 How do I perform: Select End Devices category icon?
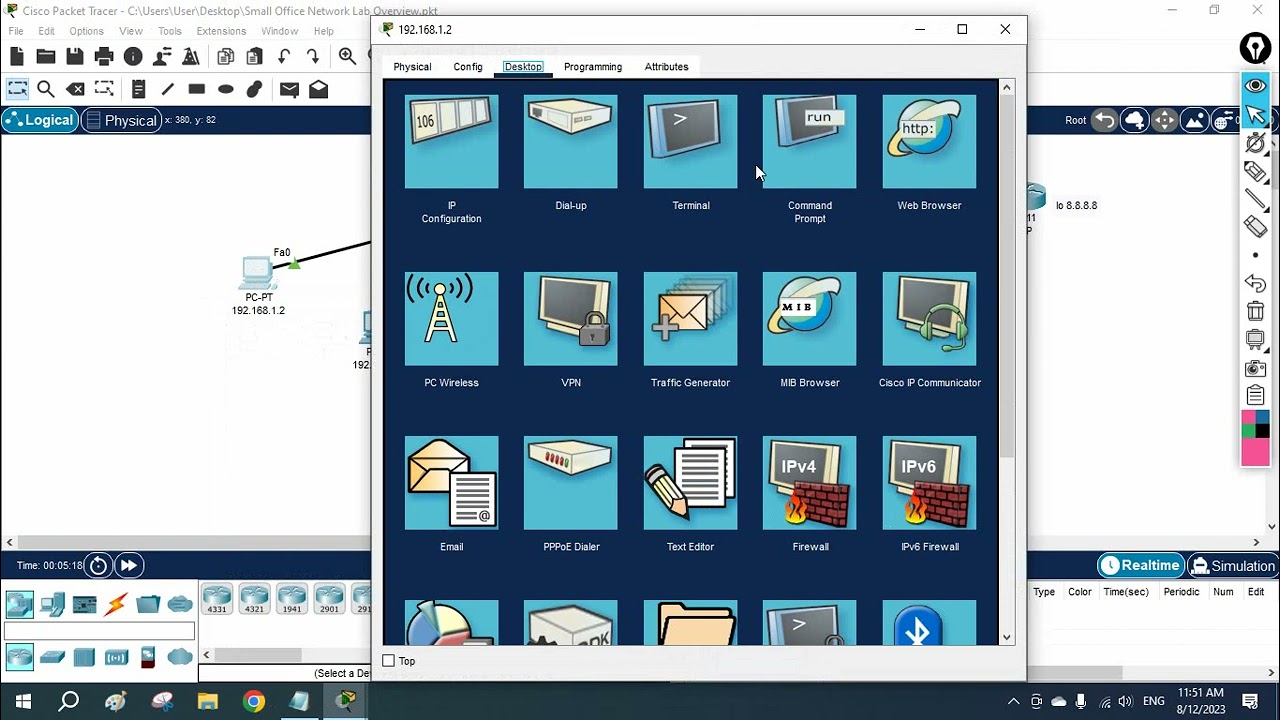point(52,604)
